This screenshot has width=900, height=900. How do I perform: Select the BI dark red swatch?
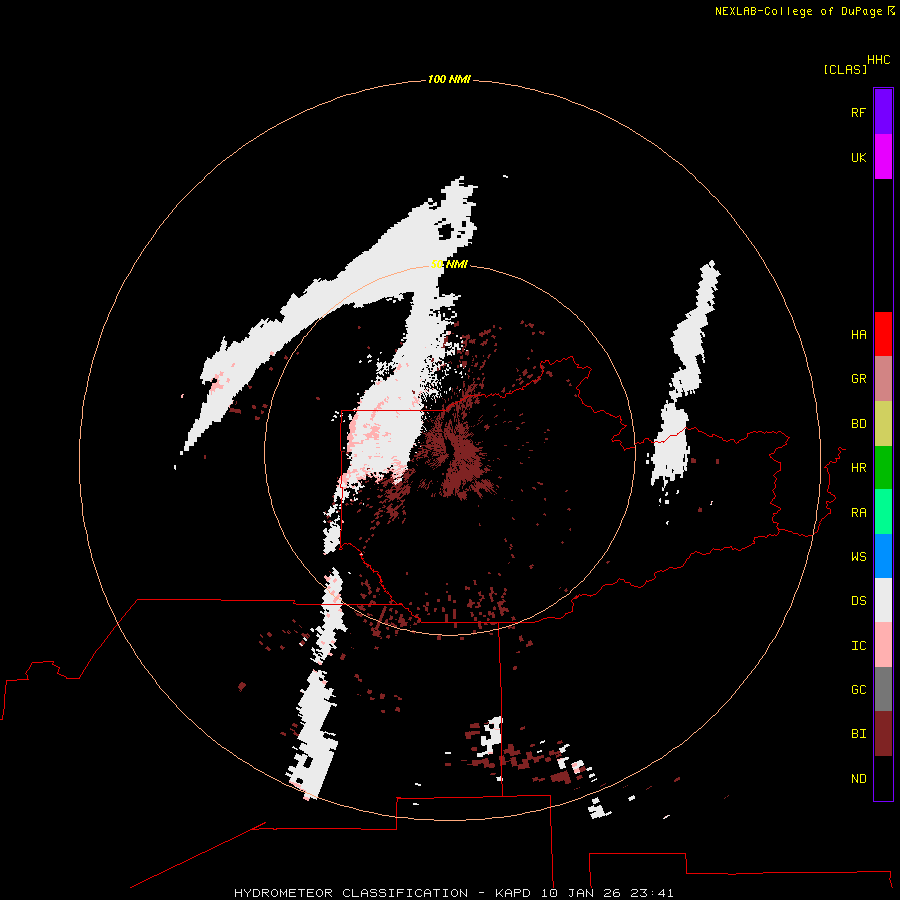coord(883,734)
